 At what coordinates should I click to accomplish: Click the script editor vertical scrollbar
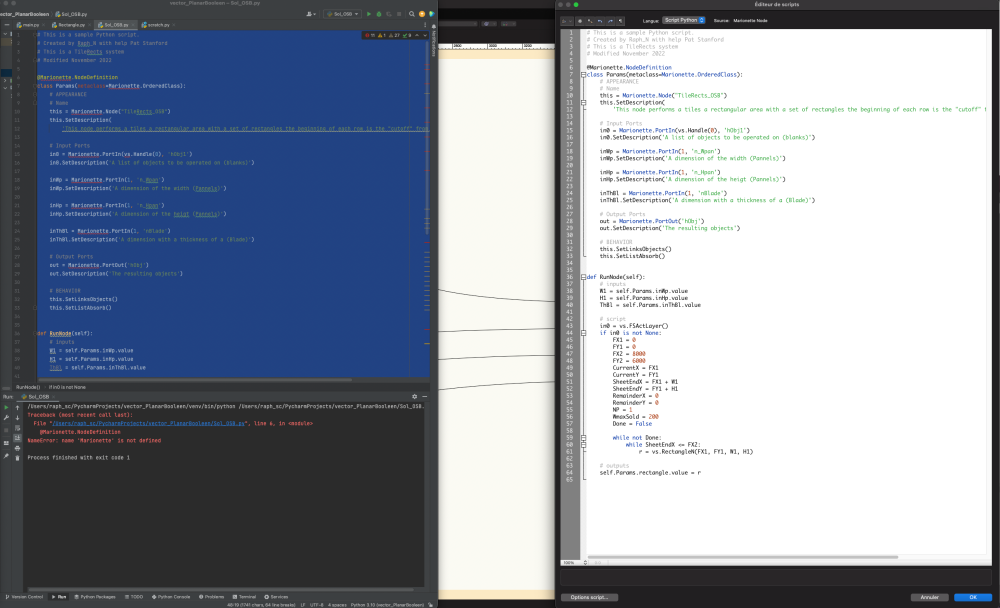[991, 300]
